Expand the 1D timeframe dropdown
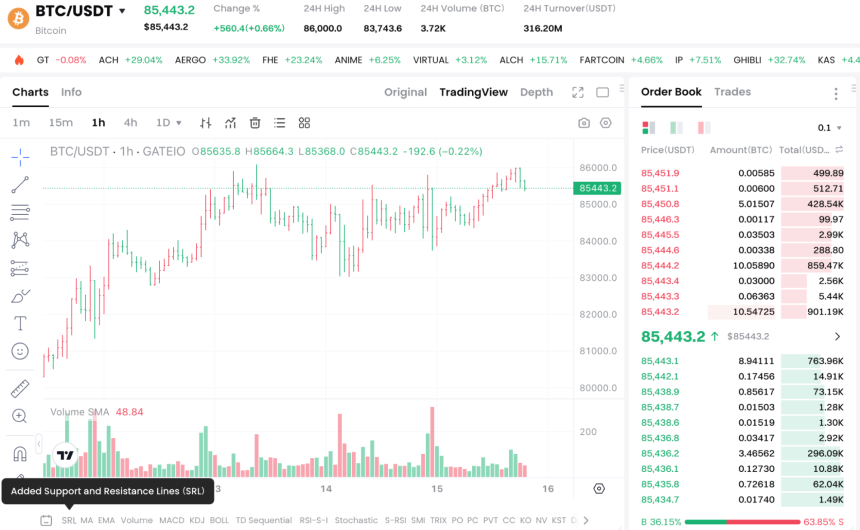The height and width of the screenshot is (530, 860). coord(168,123)
